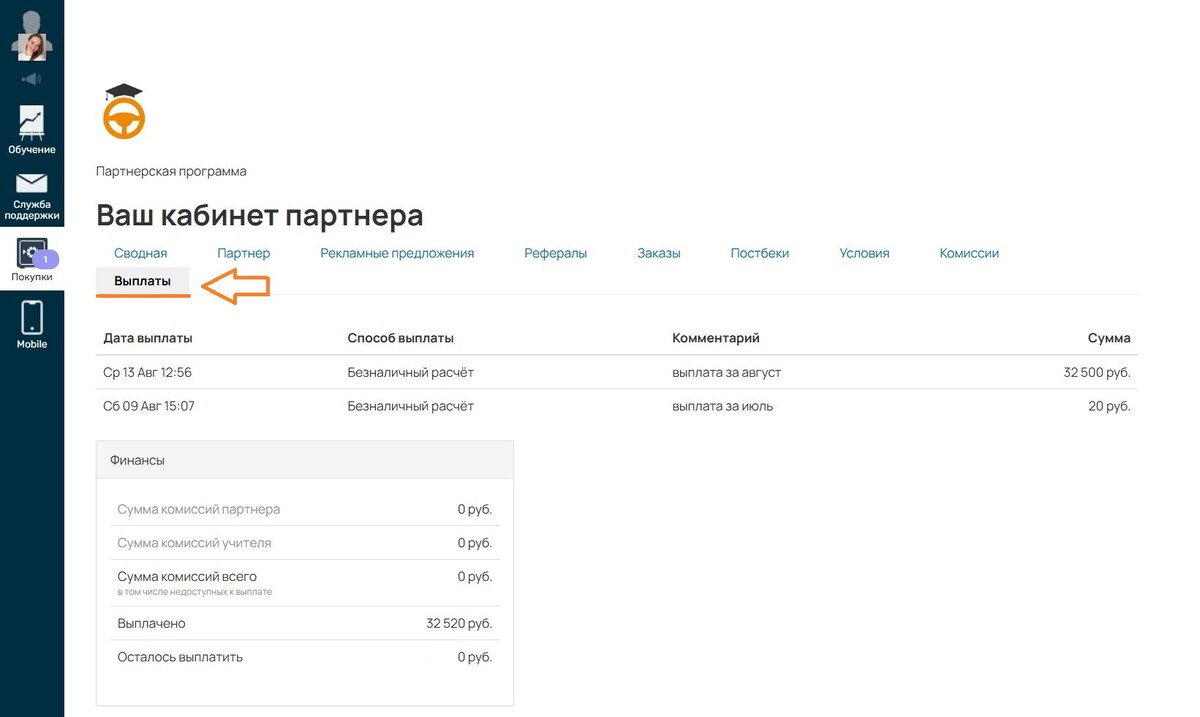Click the выплата за июль comment
Viewport: 1200px width, 717px height.
pyautogui.click(x=723, y=406)
